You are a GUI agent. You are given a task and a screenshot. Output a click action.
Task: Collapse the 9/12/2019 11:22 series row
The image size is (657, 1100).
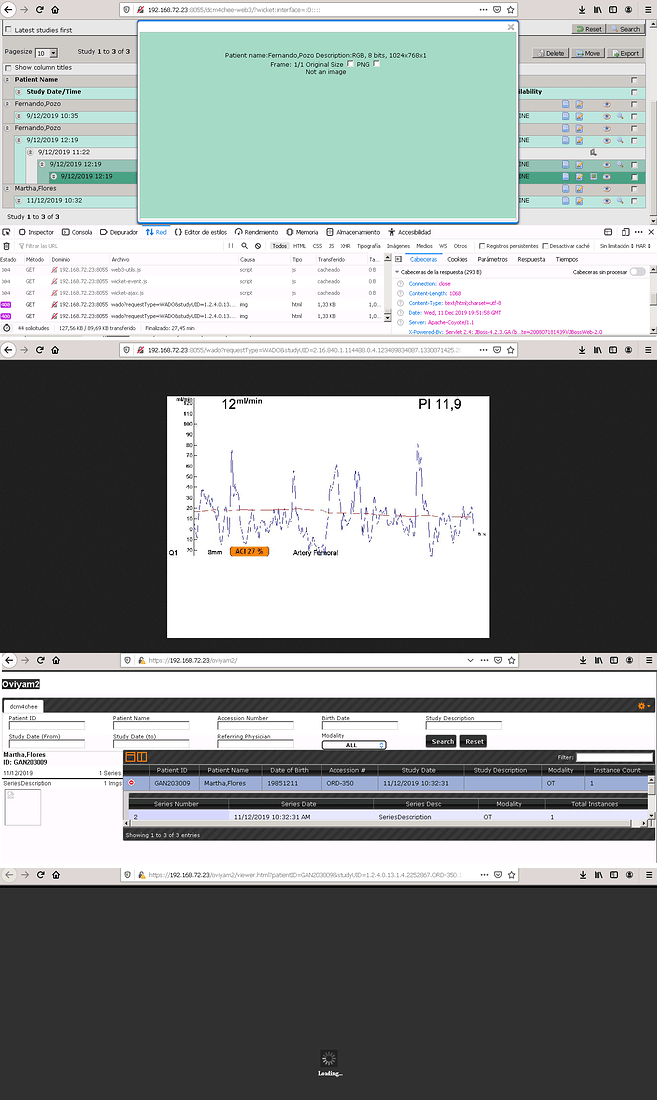coord(30,152)
